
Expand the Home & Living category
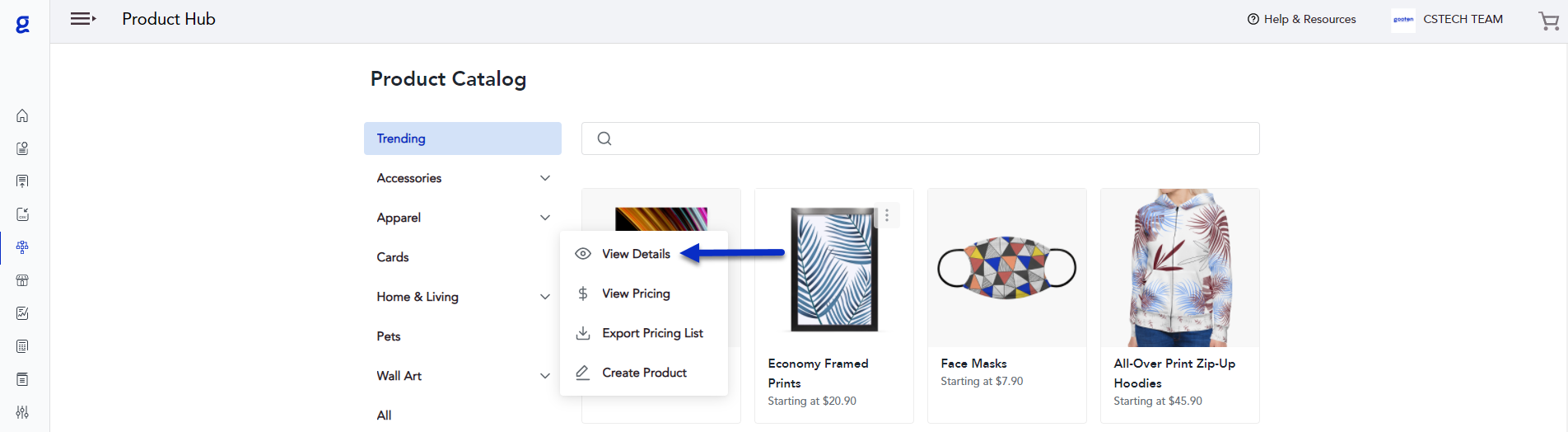tap(544, 297)
